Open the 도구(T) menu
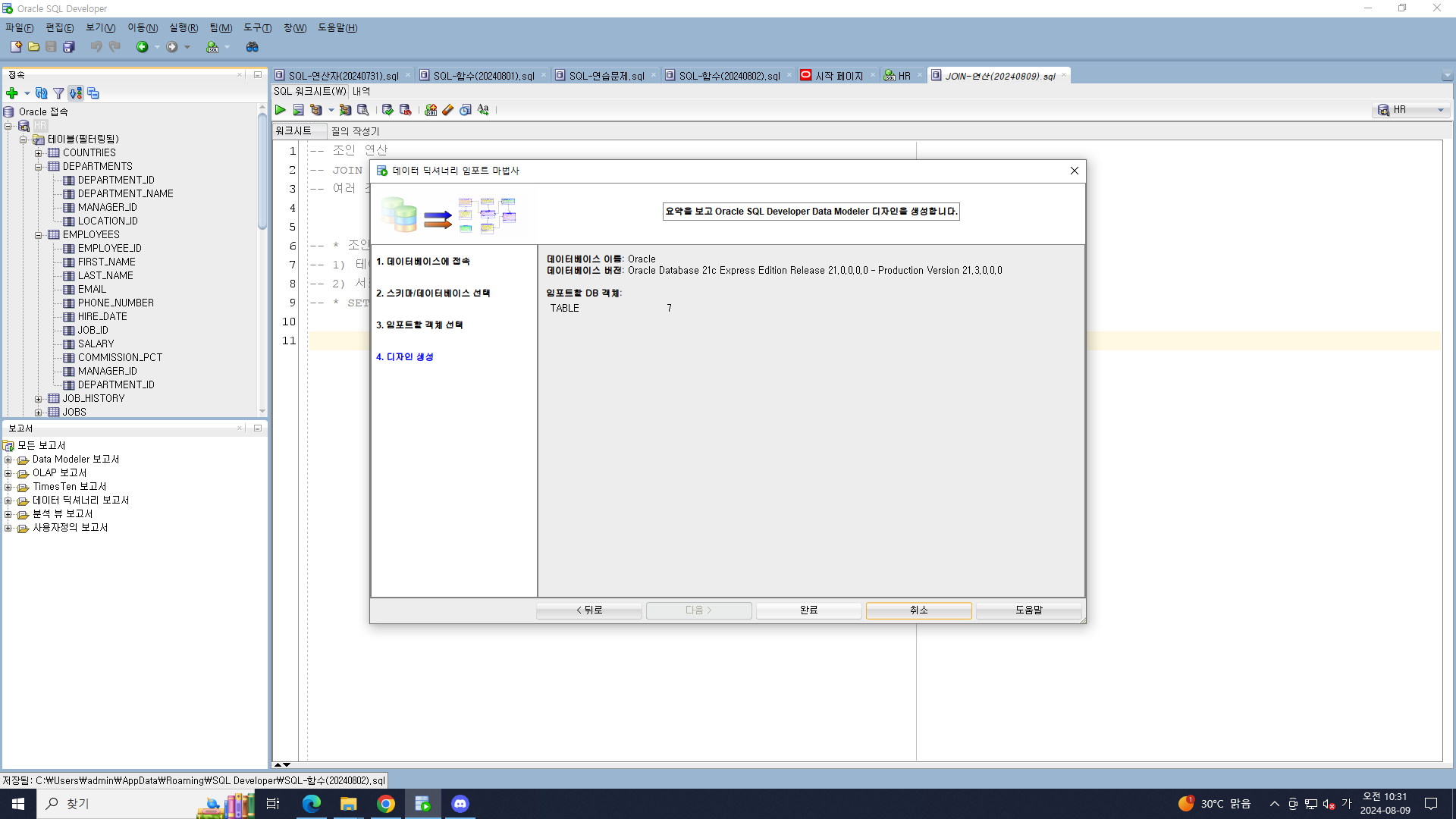Image resolution: width=1456 pixels, height=819 pixels. (x=257, y=28)
